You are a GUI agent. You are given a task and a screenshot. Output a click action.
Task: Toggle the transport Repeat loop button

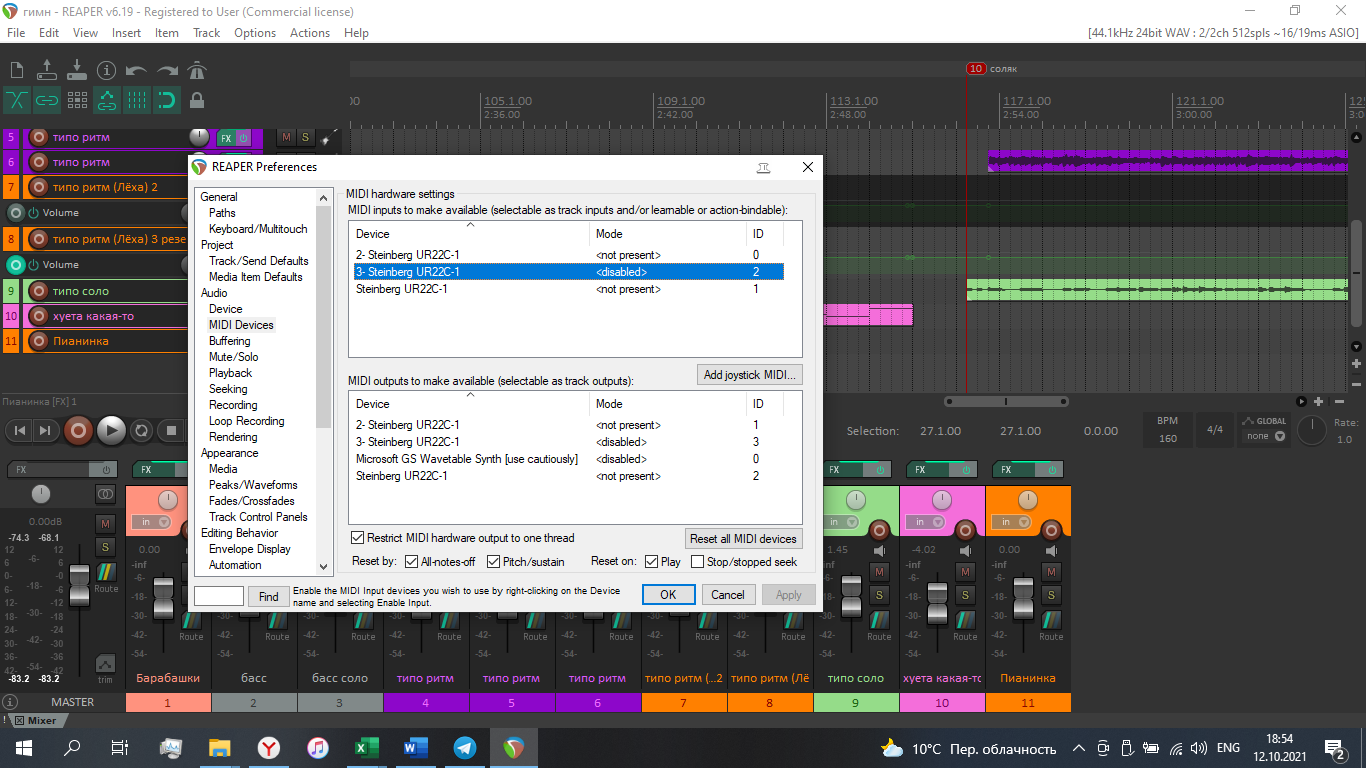point(142,431)
